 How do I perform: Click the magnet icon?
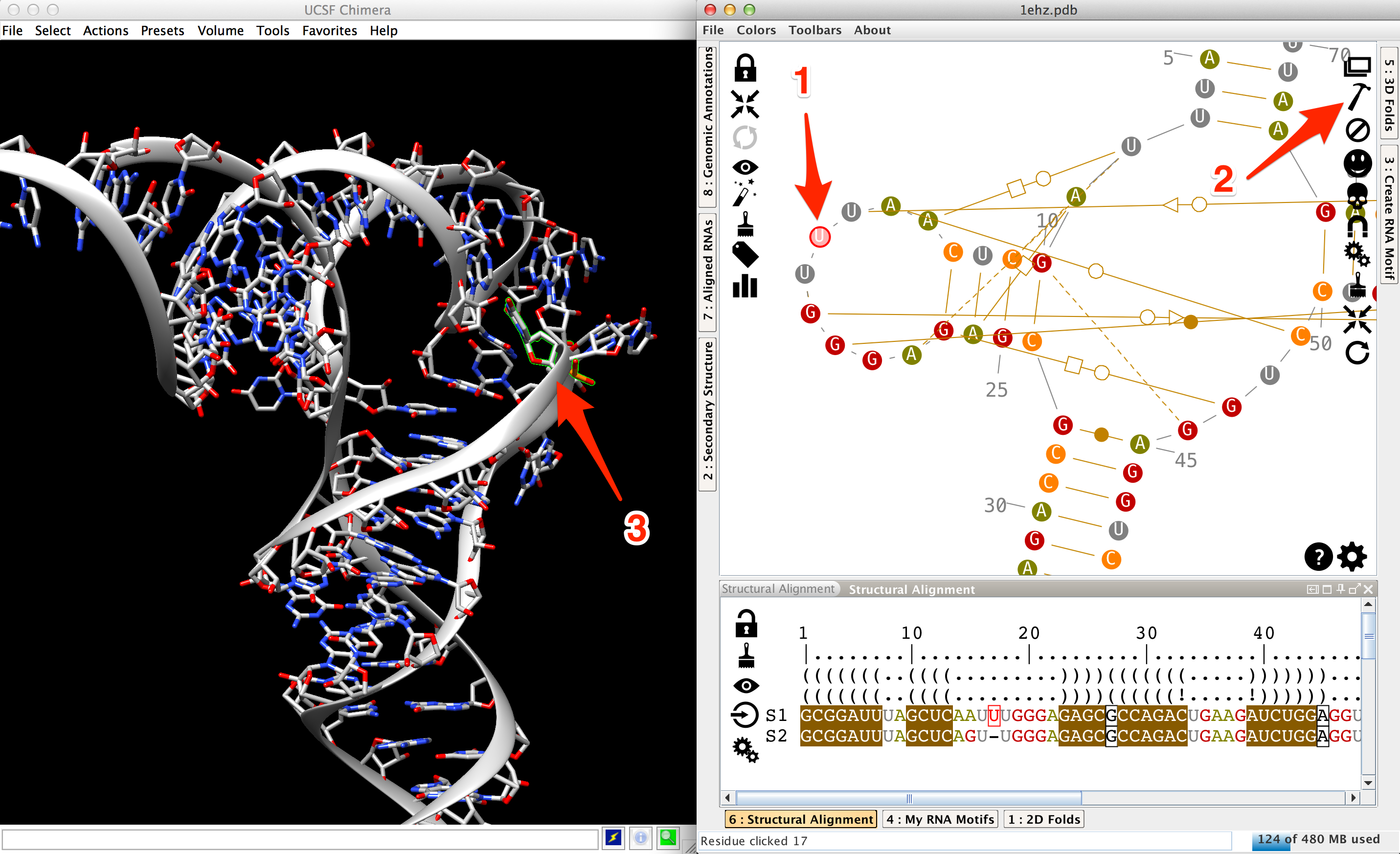point(1357,227)
